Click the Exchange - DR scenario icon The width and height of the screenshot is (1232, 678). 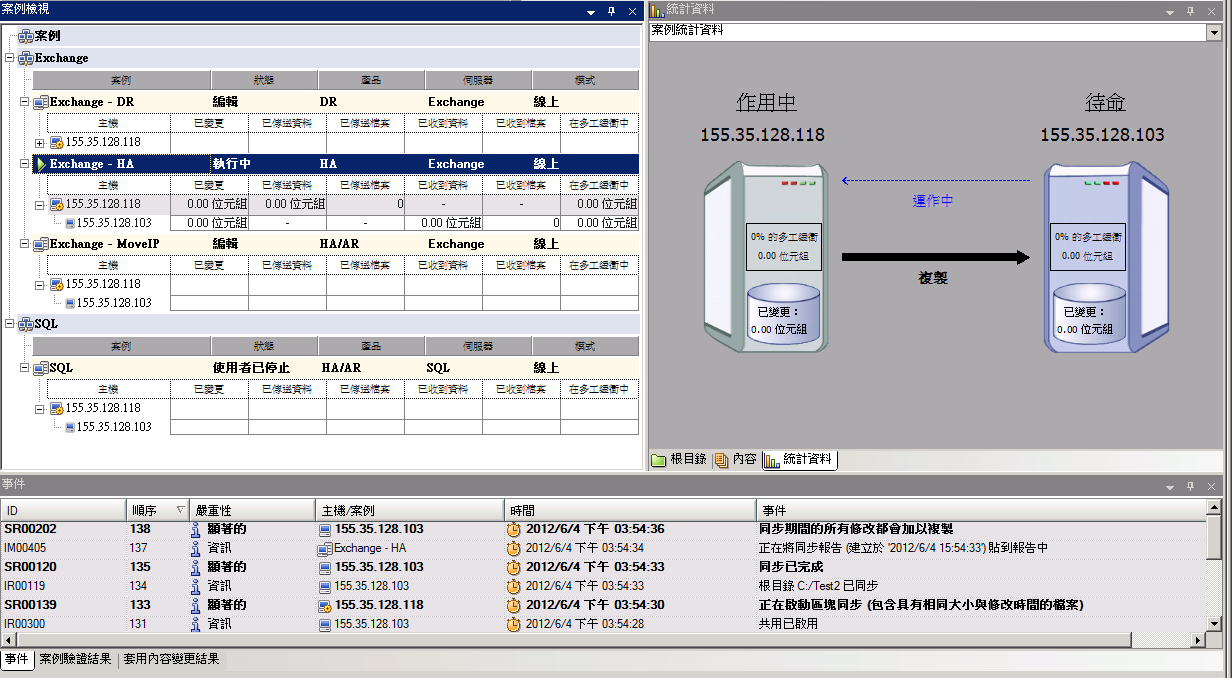tap(41, 102)
